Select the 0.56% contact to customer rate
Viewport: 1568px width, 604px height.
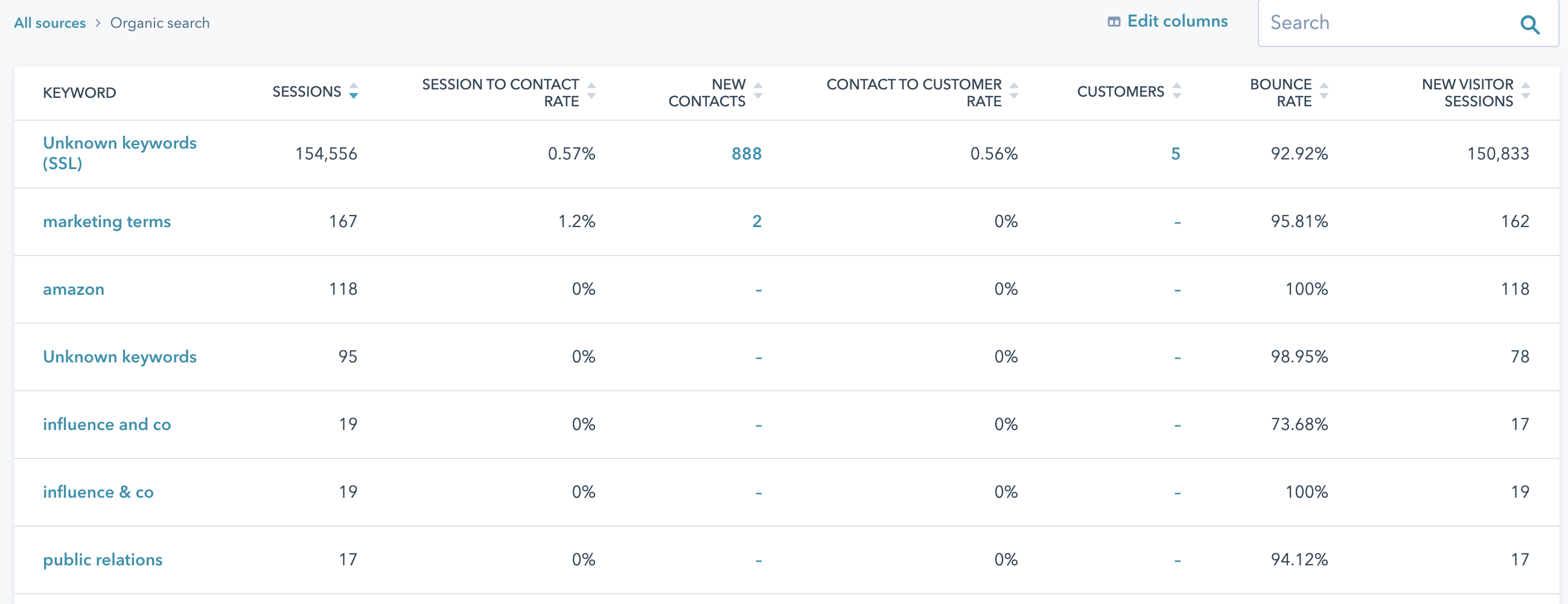[x=994, y=153]
